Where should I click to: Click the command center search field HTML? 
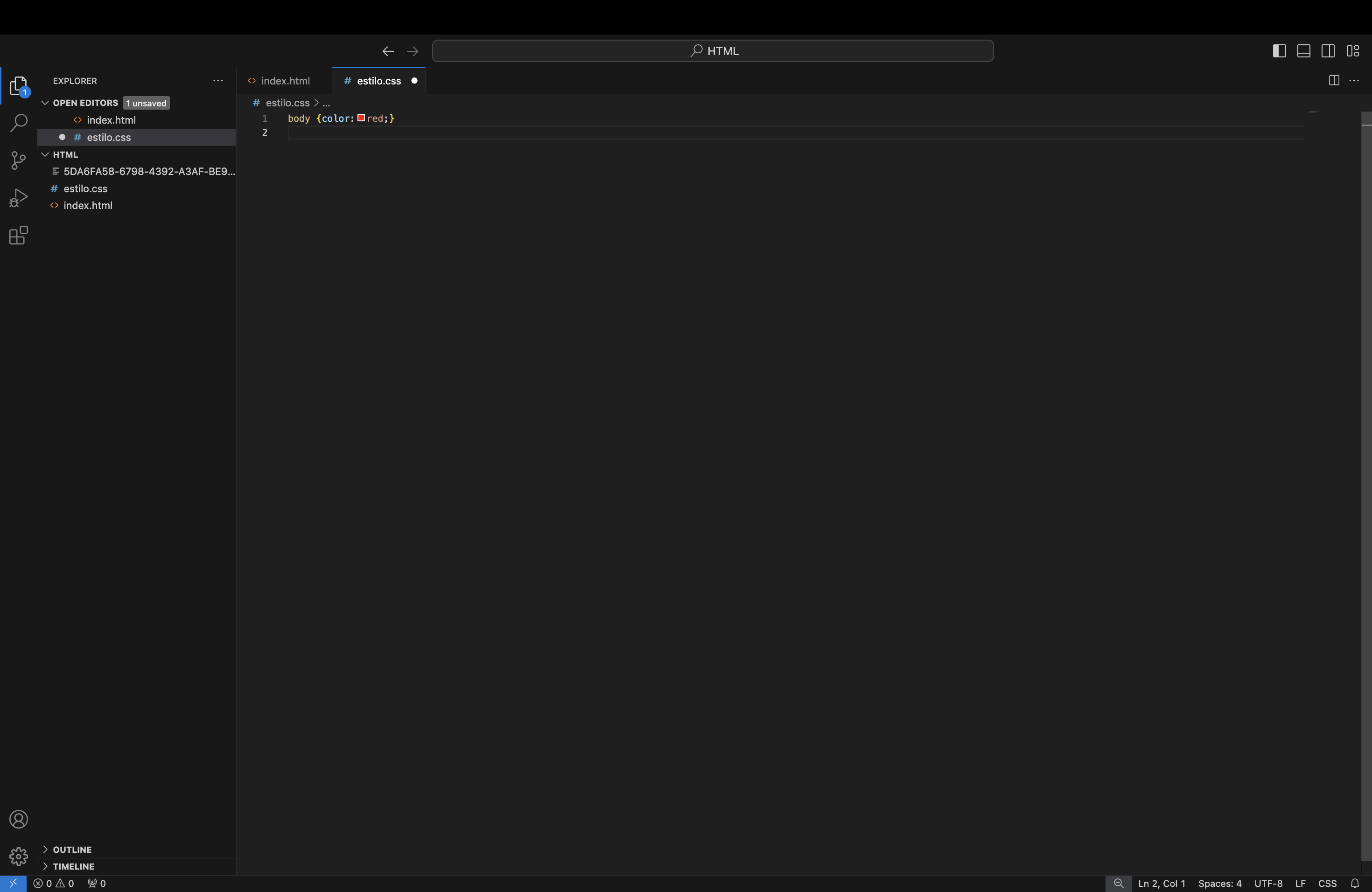pos(713,51)
